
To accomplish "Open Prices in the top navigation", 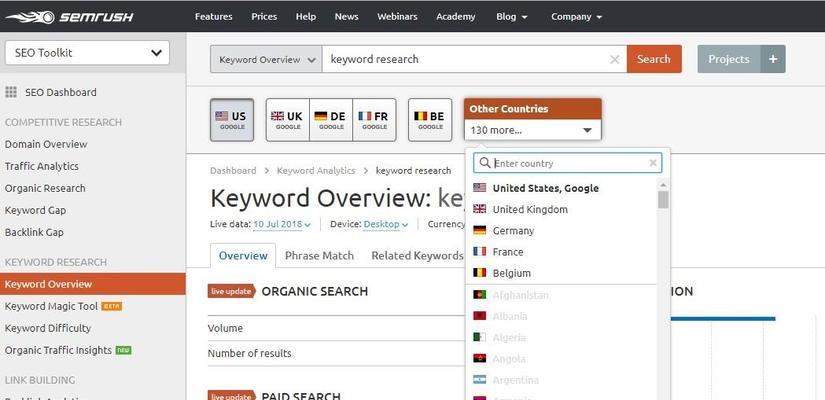I will pos(264,17).
